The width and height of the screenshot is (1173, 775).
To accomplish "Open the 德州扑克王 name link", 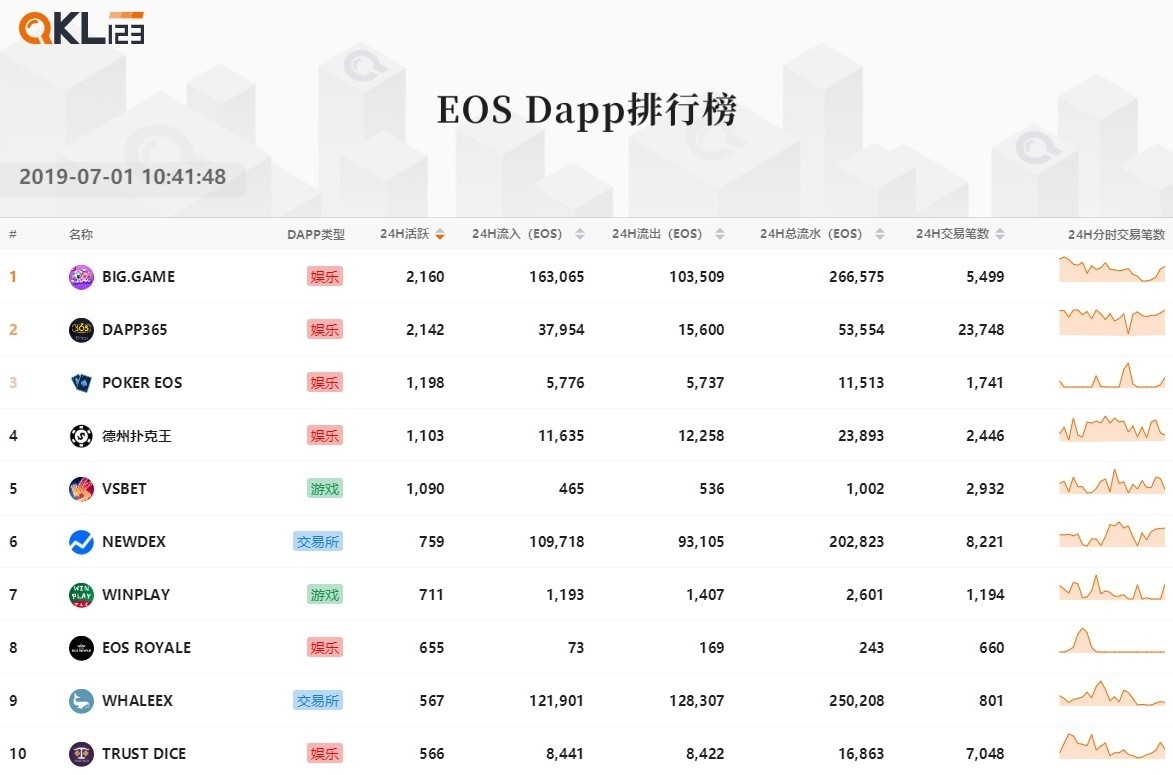I will tap(137, 436).
